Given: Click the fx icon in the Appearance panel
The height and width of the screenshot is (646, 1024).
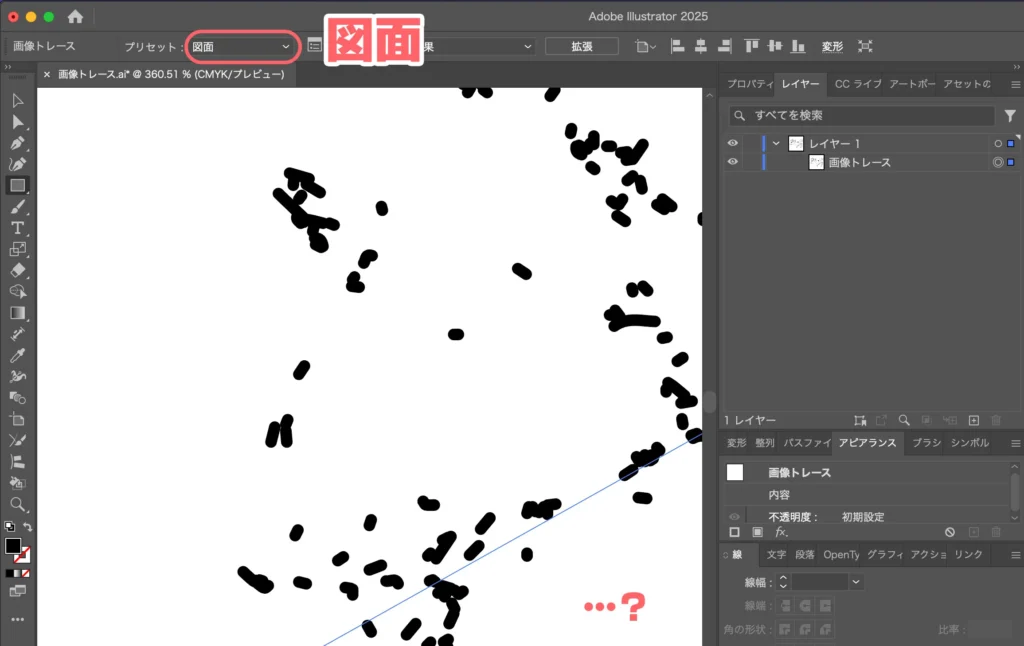Looking at the screenshot, I should pyautogui.click(x=779, y=532).
